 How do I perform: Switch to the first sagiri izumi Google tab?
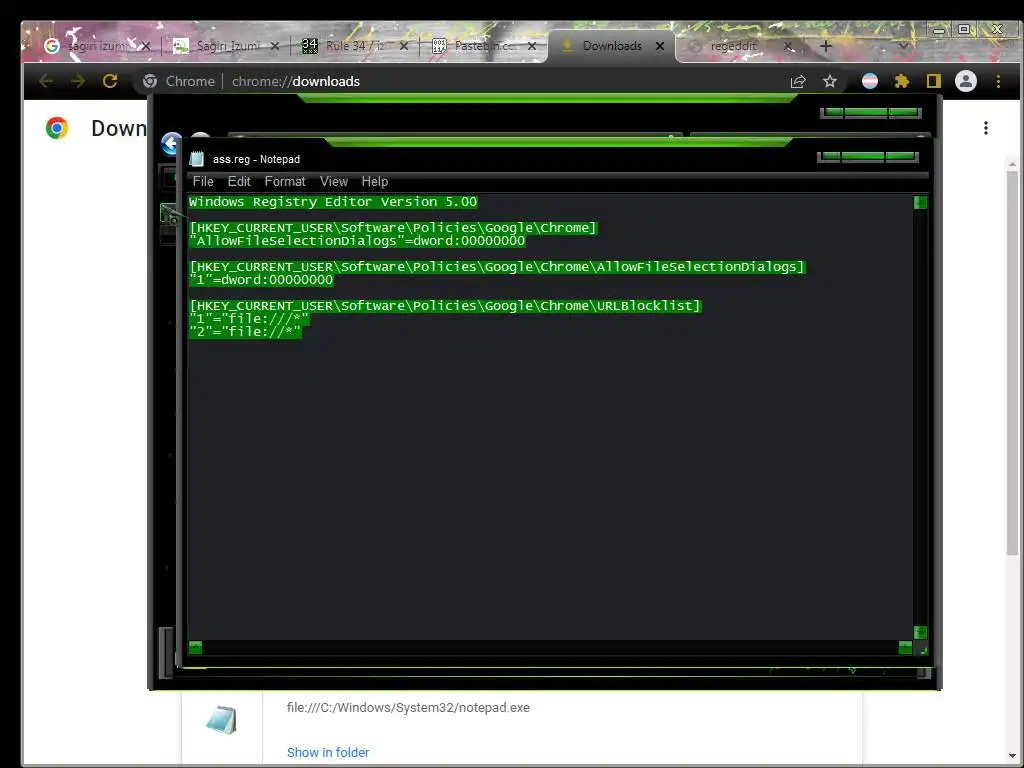99,46
